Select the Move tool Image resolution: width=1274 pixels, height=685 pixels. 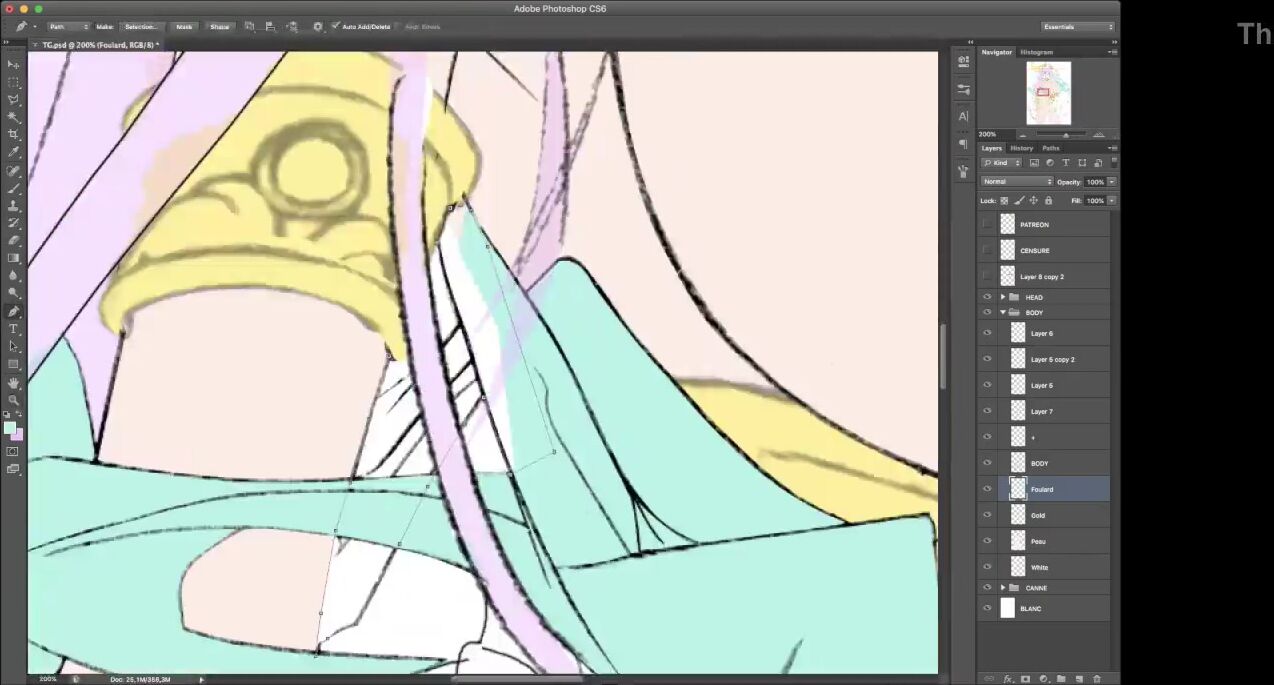(x=13, y=64)
